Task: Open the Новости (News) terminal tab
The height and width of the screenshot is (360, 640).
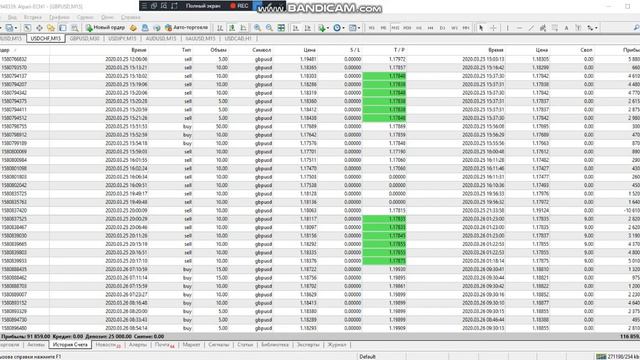Action: point(108,345)
